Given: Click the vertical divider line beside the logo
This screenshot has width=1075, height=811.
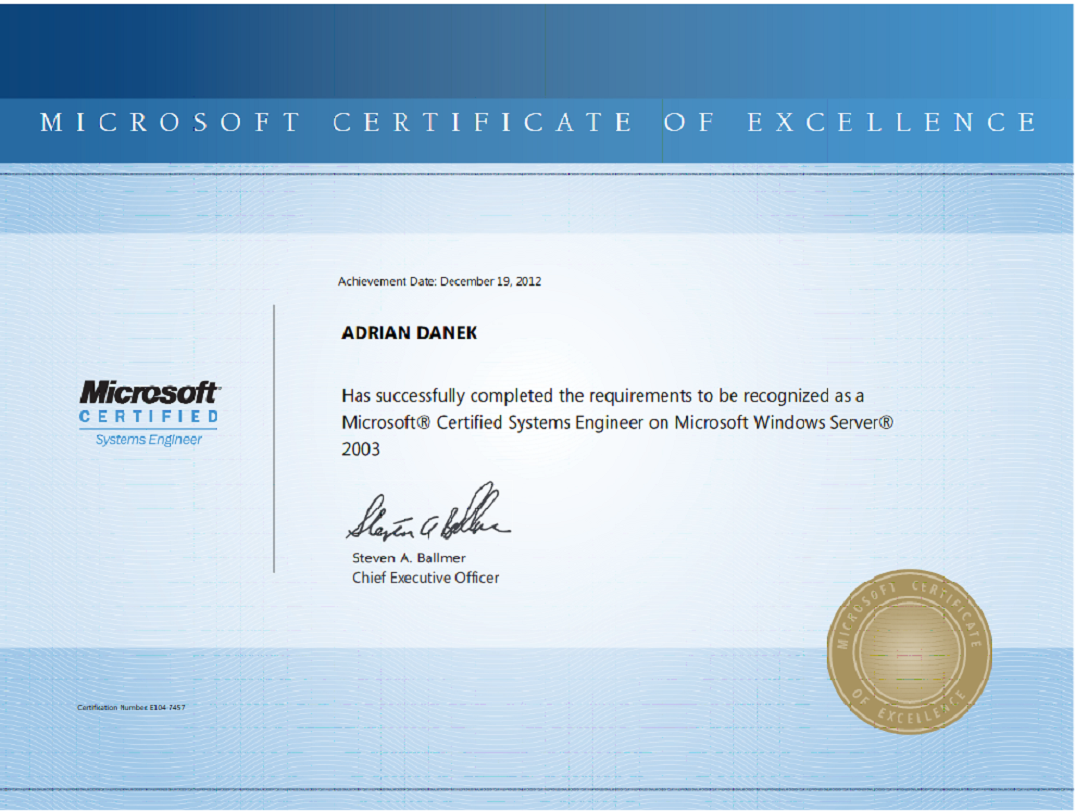Looking at the screenshot, I should (274, 438).
